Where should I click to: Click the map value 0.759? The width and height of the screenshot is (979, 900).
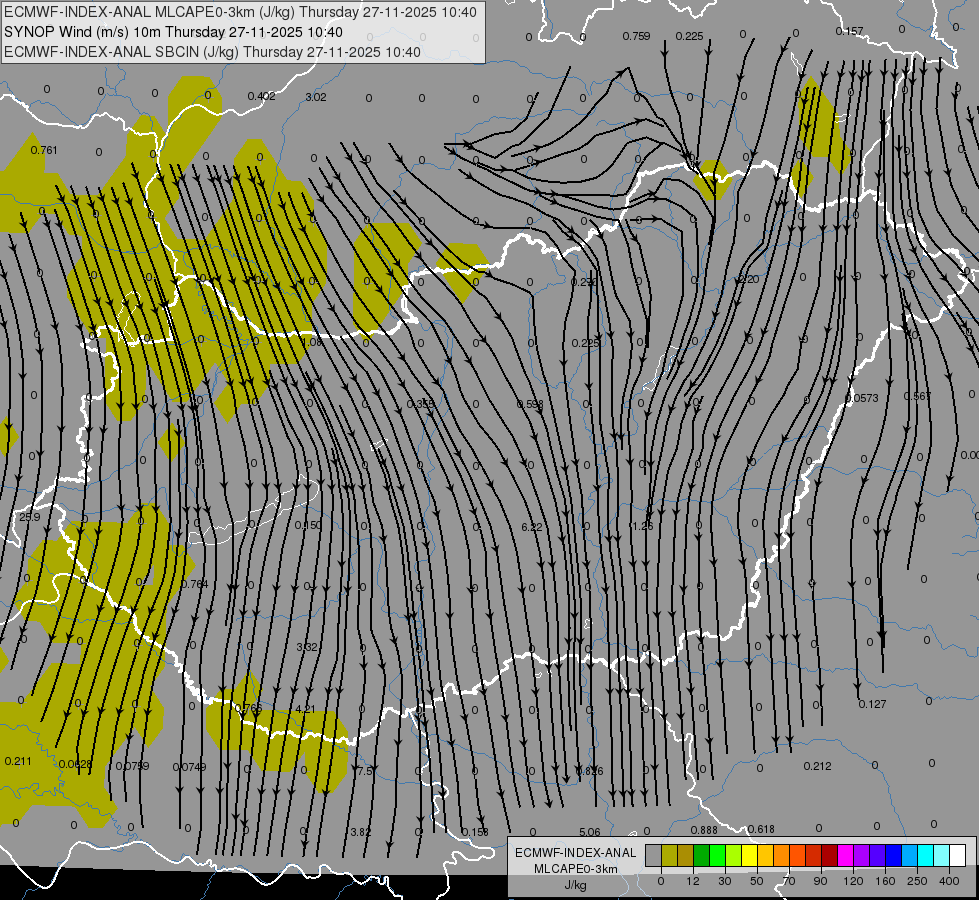pos(636,36)
